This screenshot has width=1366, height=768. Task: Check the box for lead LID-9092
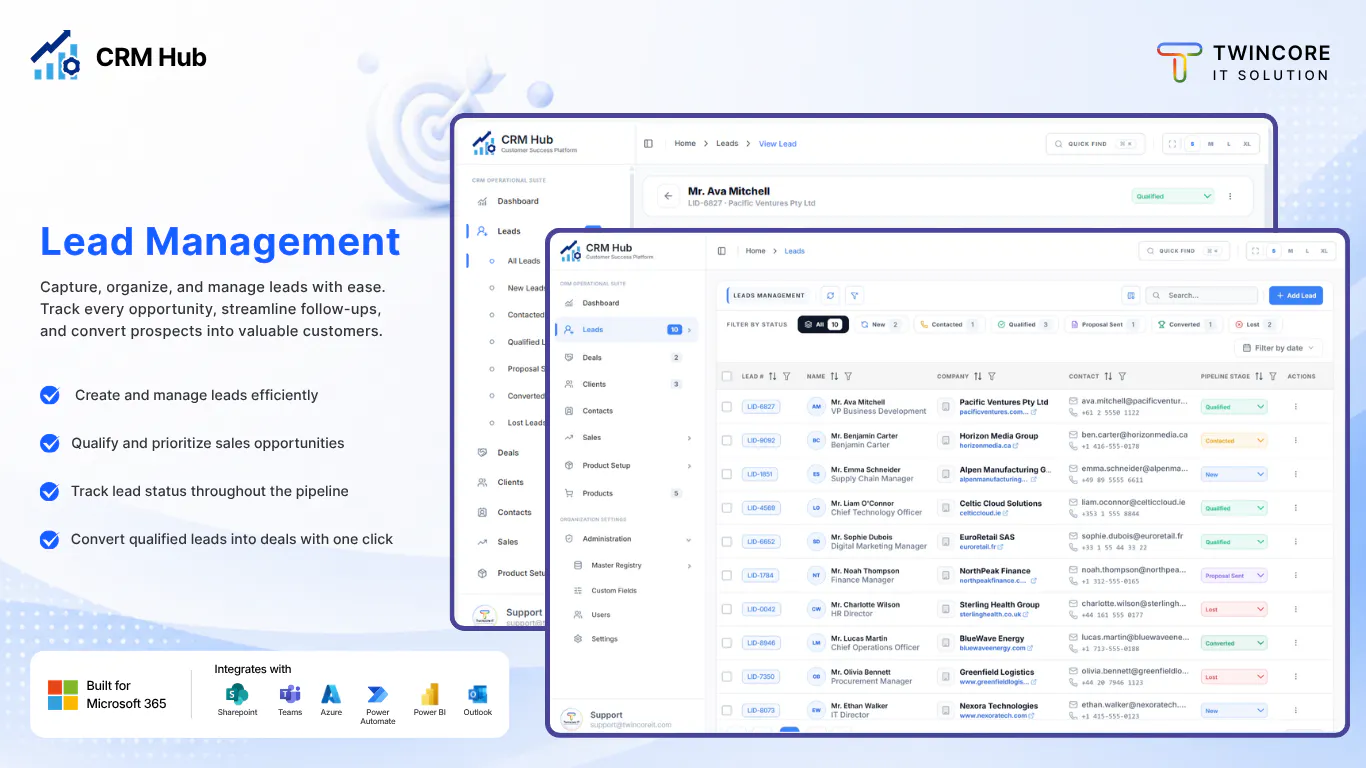(x=727, y=440)
